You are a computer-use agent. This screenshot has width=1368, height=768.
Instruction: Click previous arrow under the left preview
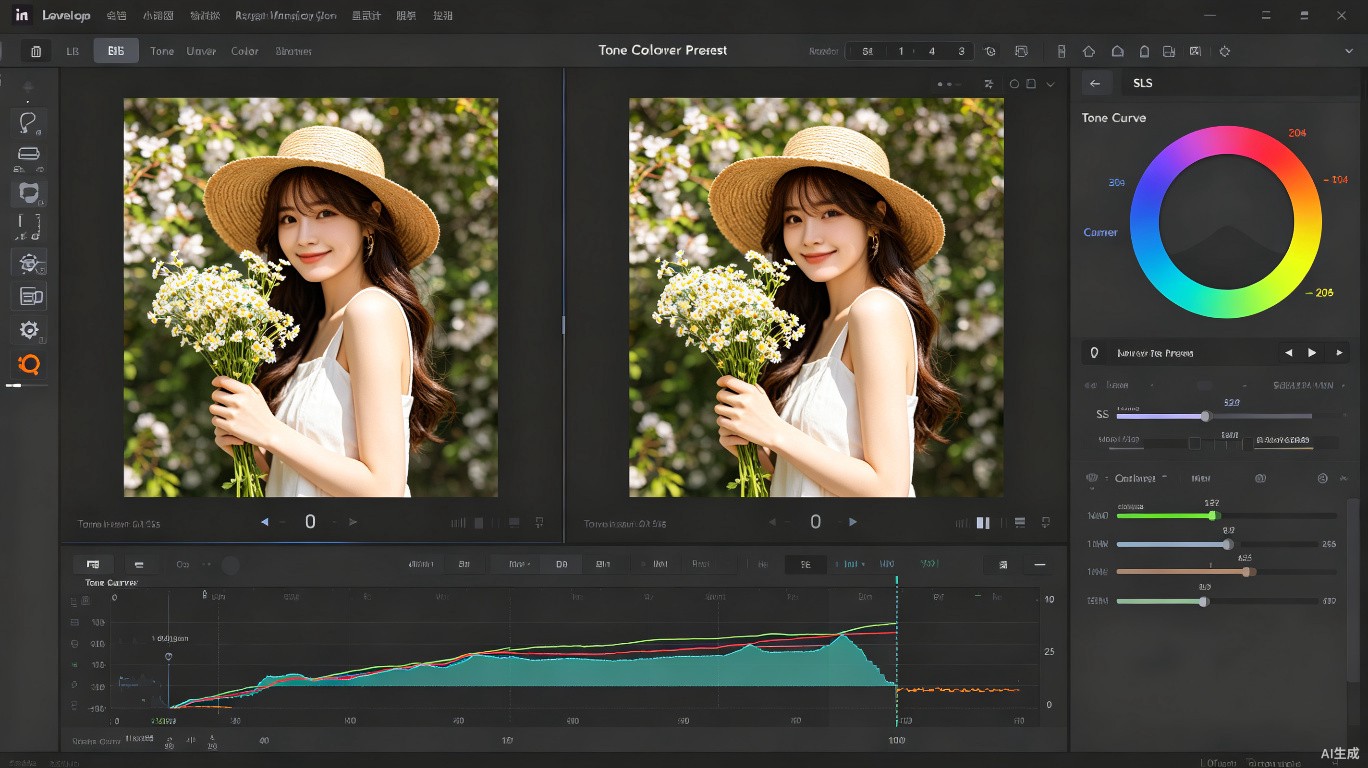point(264,522)
